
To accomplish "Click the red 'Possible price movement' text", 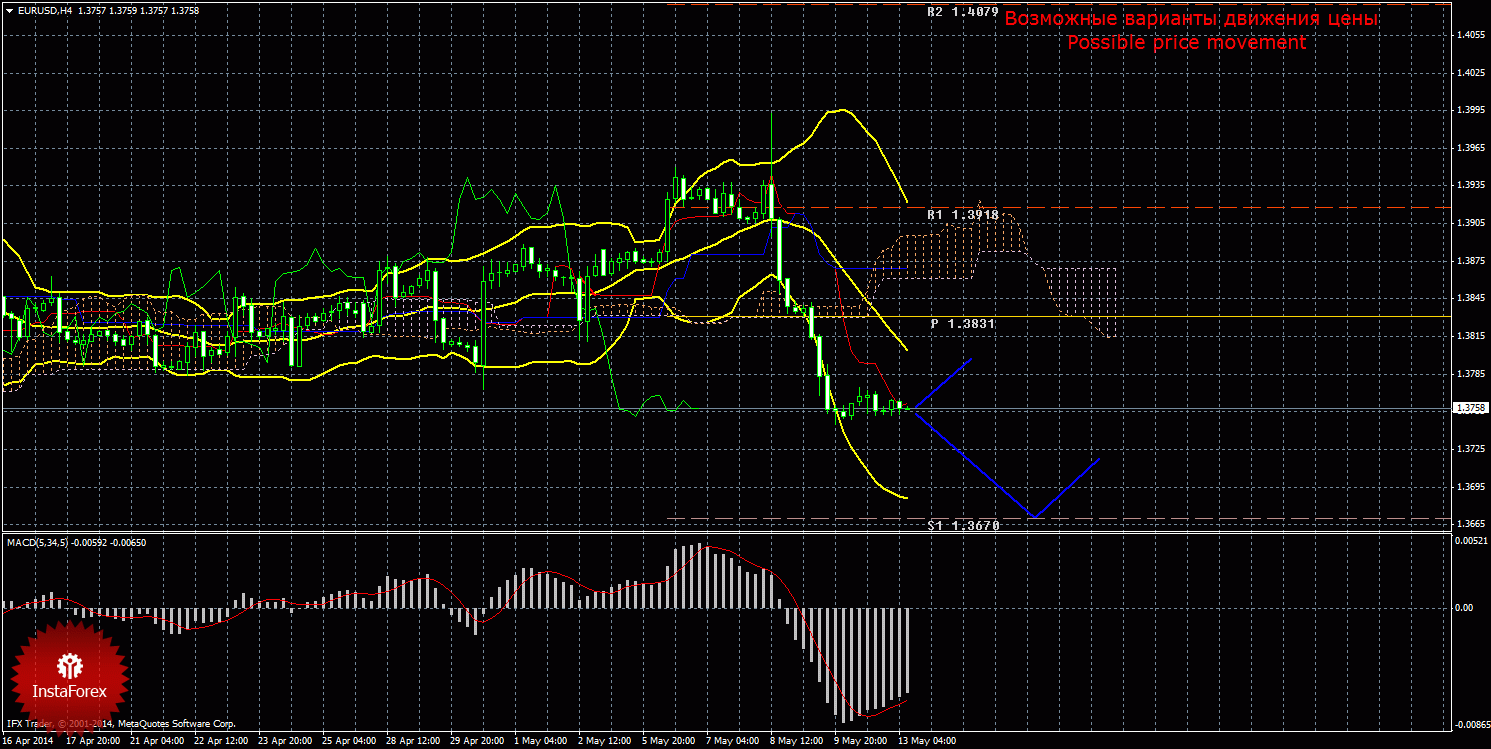I will (1186, 43).
